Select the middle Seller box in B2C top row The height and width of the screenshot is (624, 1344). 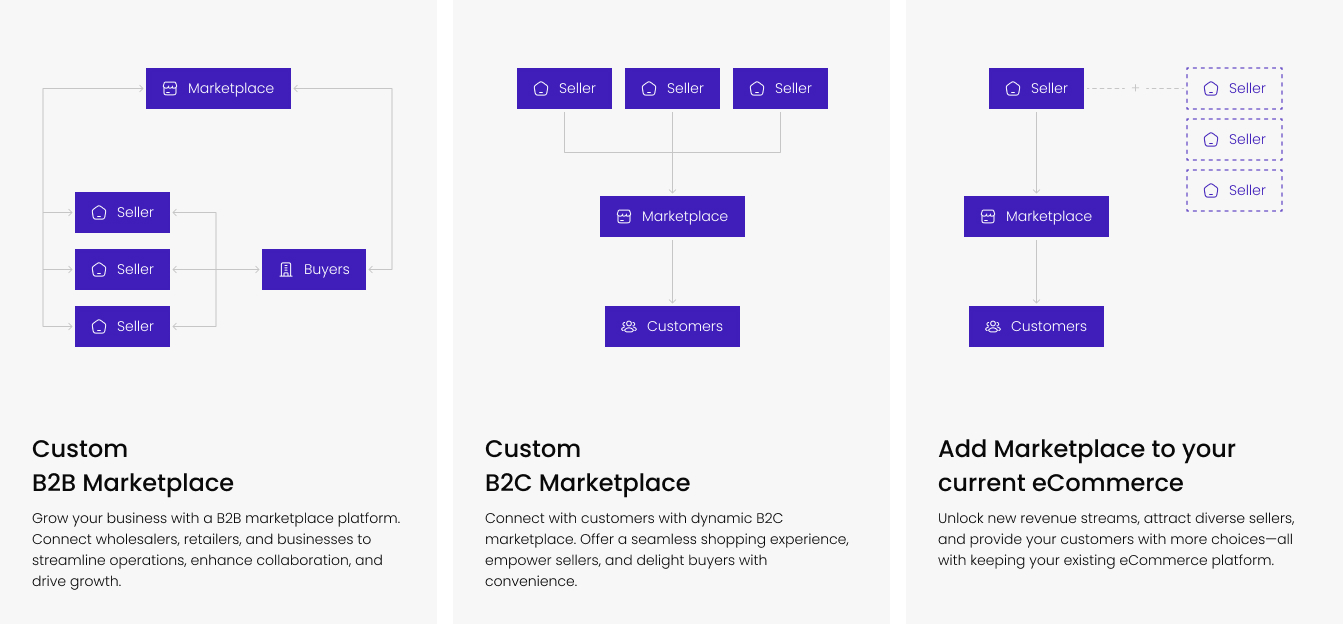click(x=672, y=88)
